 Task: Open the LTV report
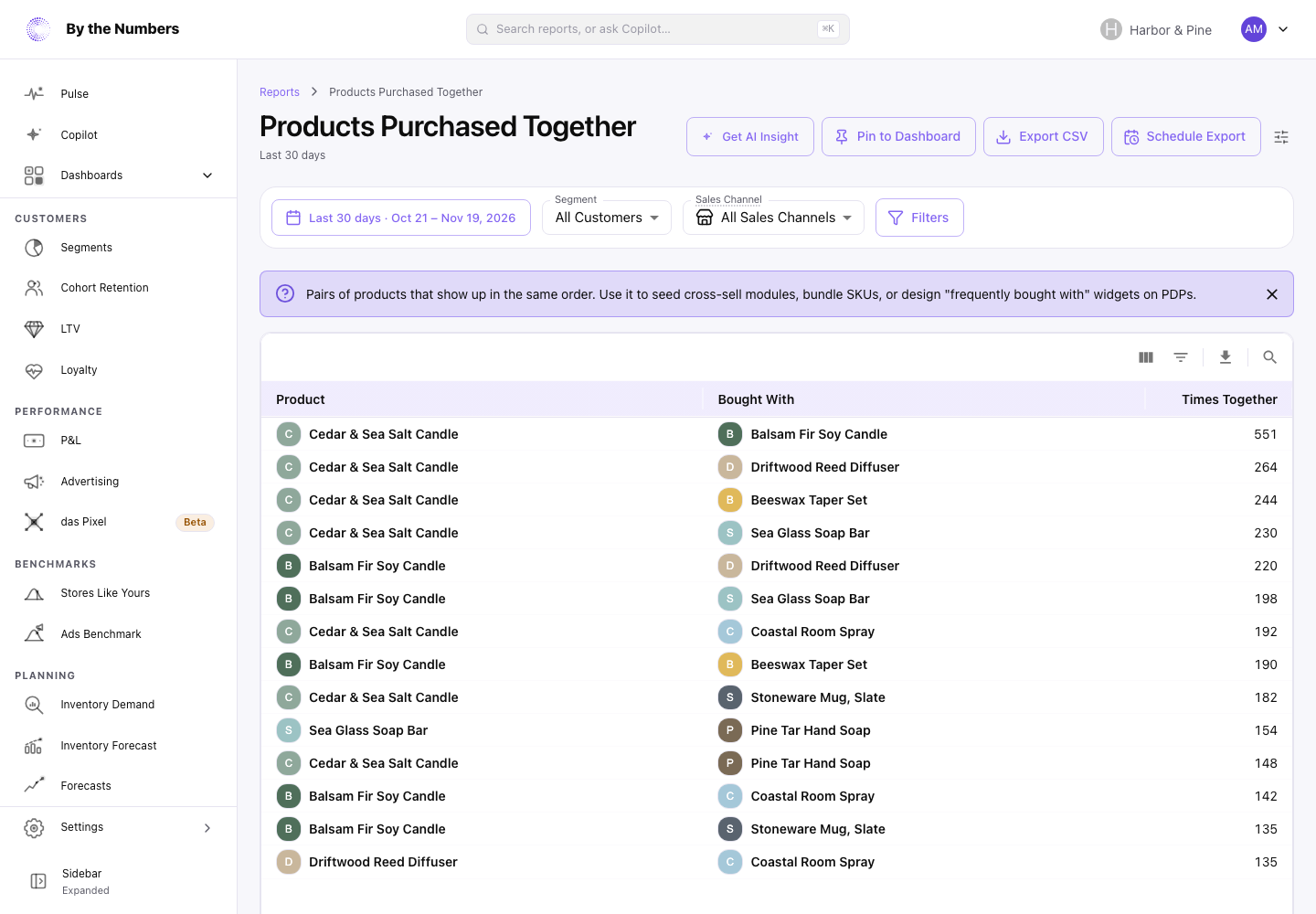[x=119, y=329]
